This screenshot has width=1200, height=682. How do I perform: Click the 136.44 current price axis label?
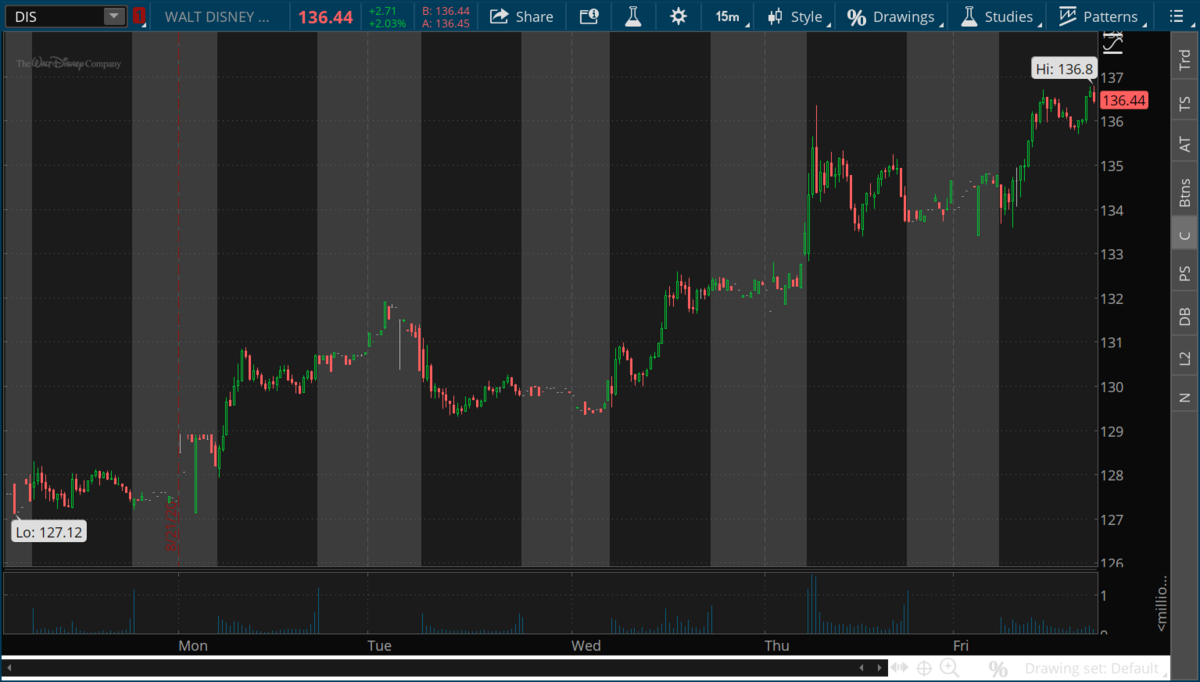1125,100
